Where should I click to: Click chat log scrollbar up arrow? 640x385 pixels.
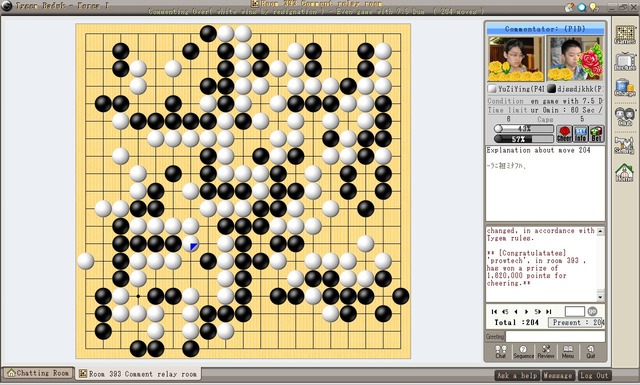point(600,231)
